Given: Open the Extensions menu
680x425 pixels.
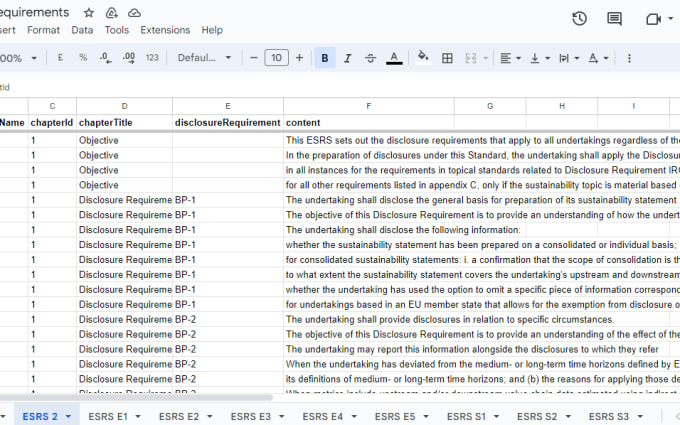Looking at the screenshot, I should point(165,30).
